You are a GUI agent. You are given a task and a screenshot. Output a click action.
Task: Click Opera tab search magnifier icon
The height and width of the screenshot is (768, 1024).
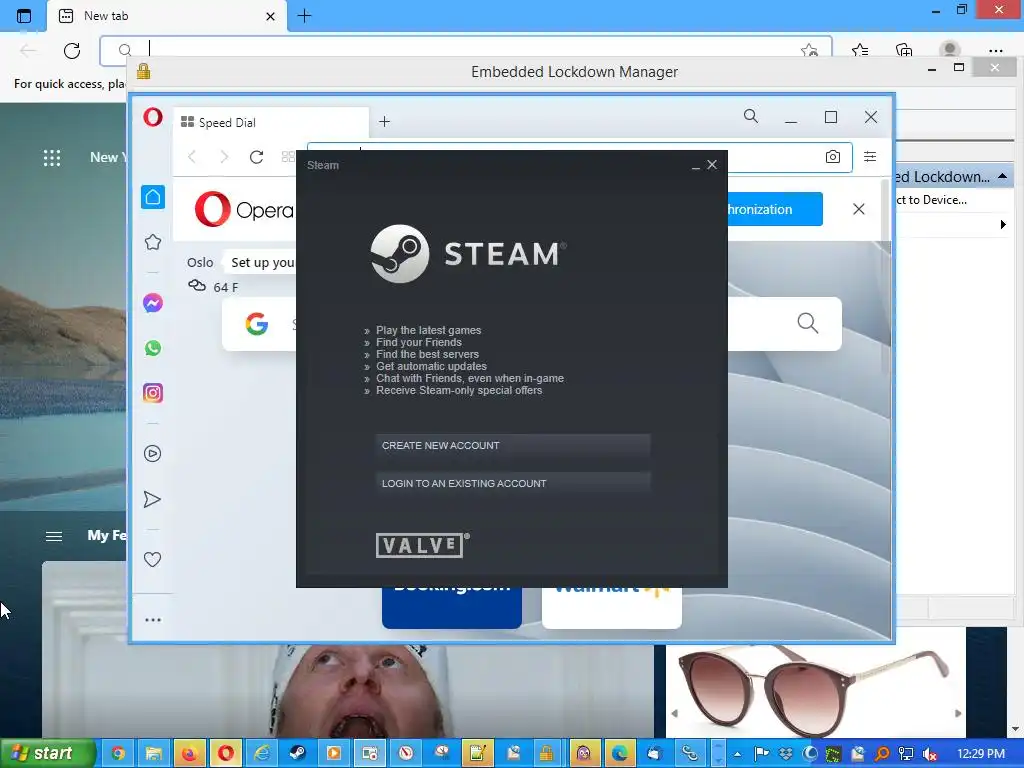pyautogui.click(x=751, y=117)
